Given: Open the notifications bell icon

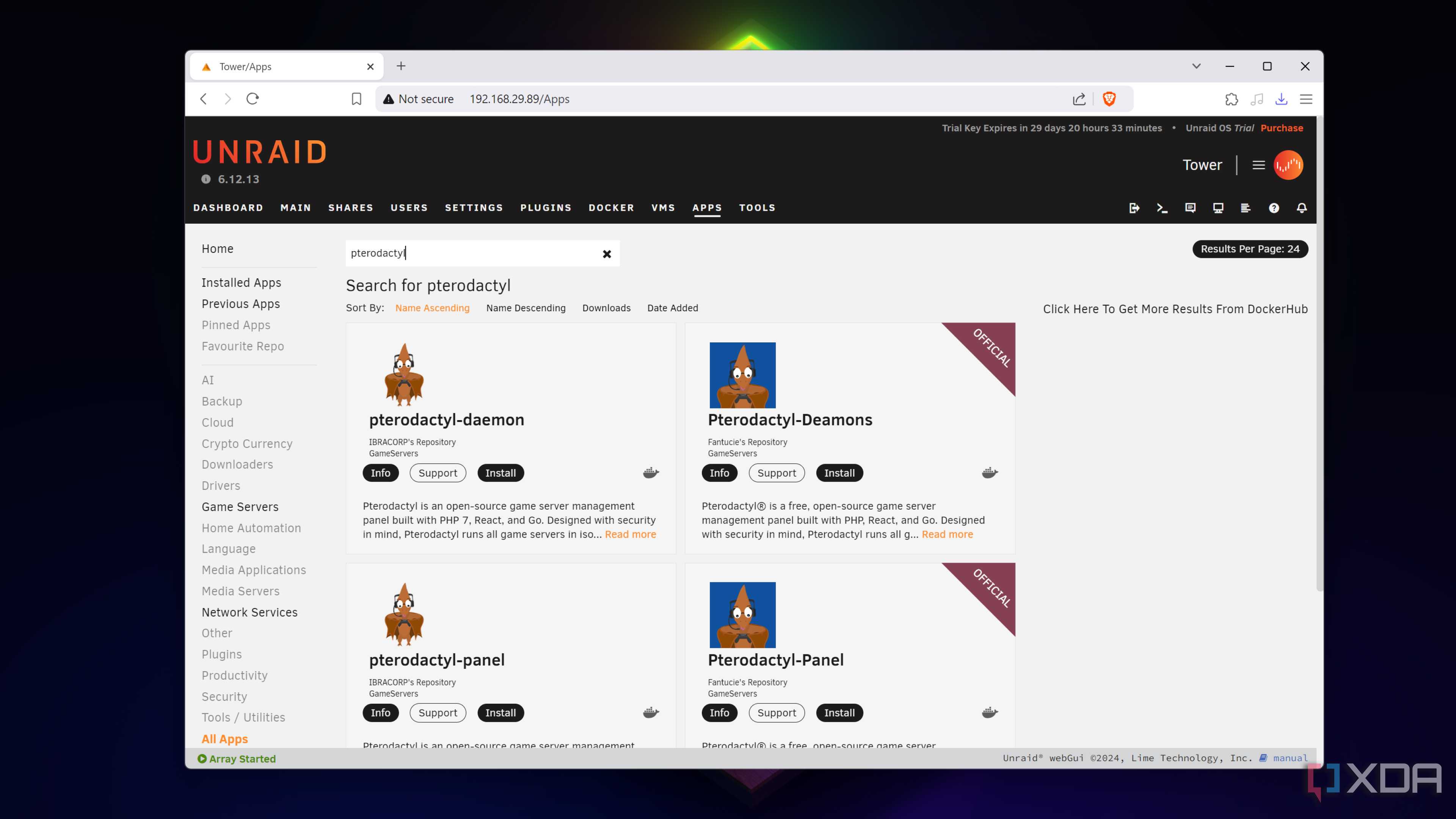Looking at the screenshot, I should pos(1302,208).
